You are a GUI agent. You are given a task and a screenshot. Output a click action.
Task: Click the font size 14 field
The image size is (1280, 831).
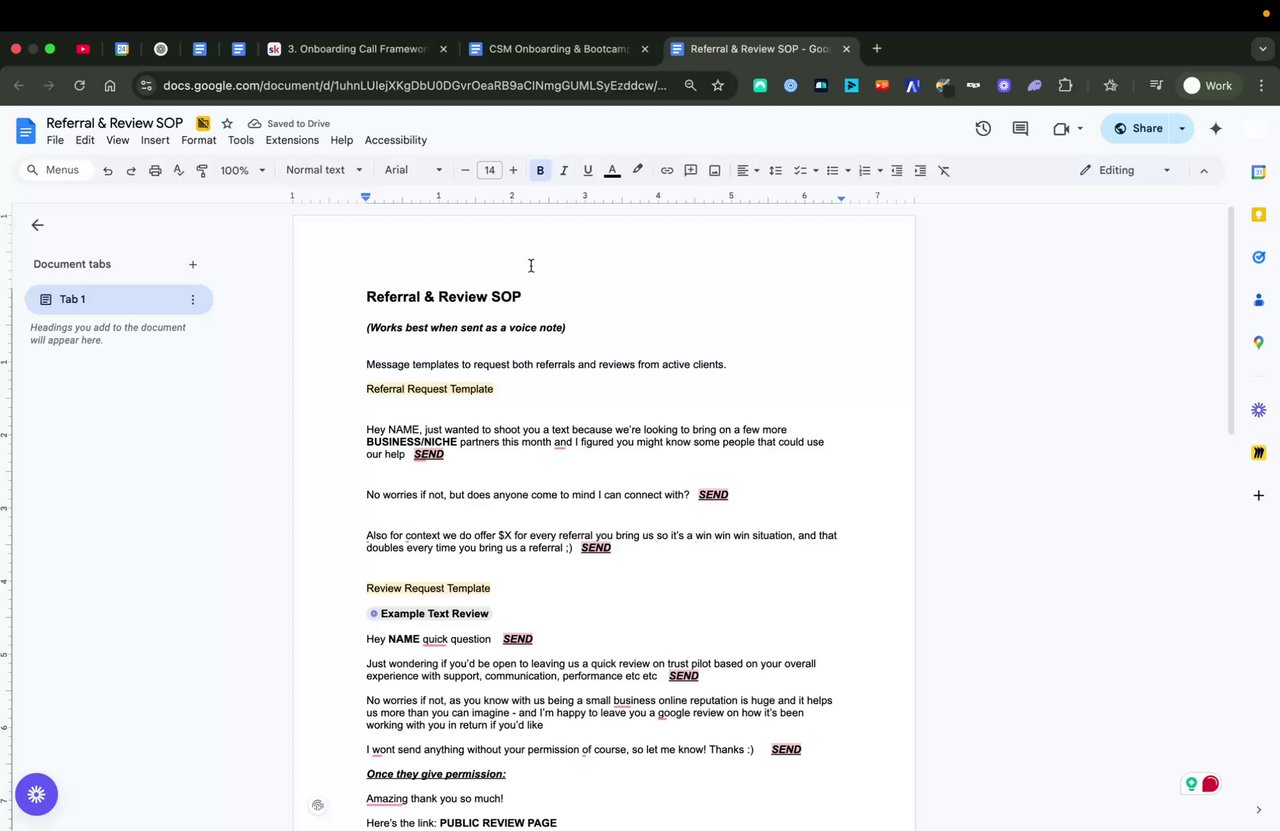coord(489,171)
